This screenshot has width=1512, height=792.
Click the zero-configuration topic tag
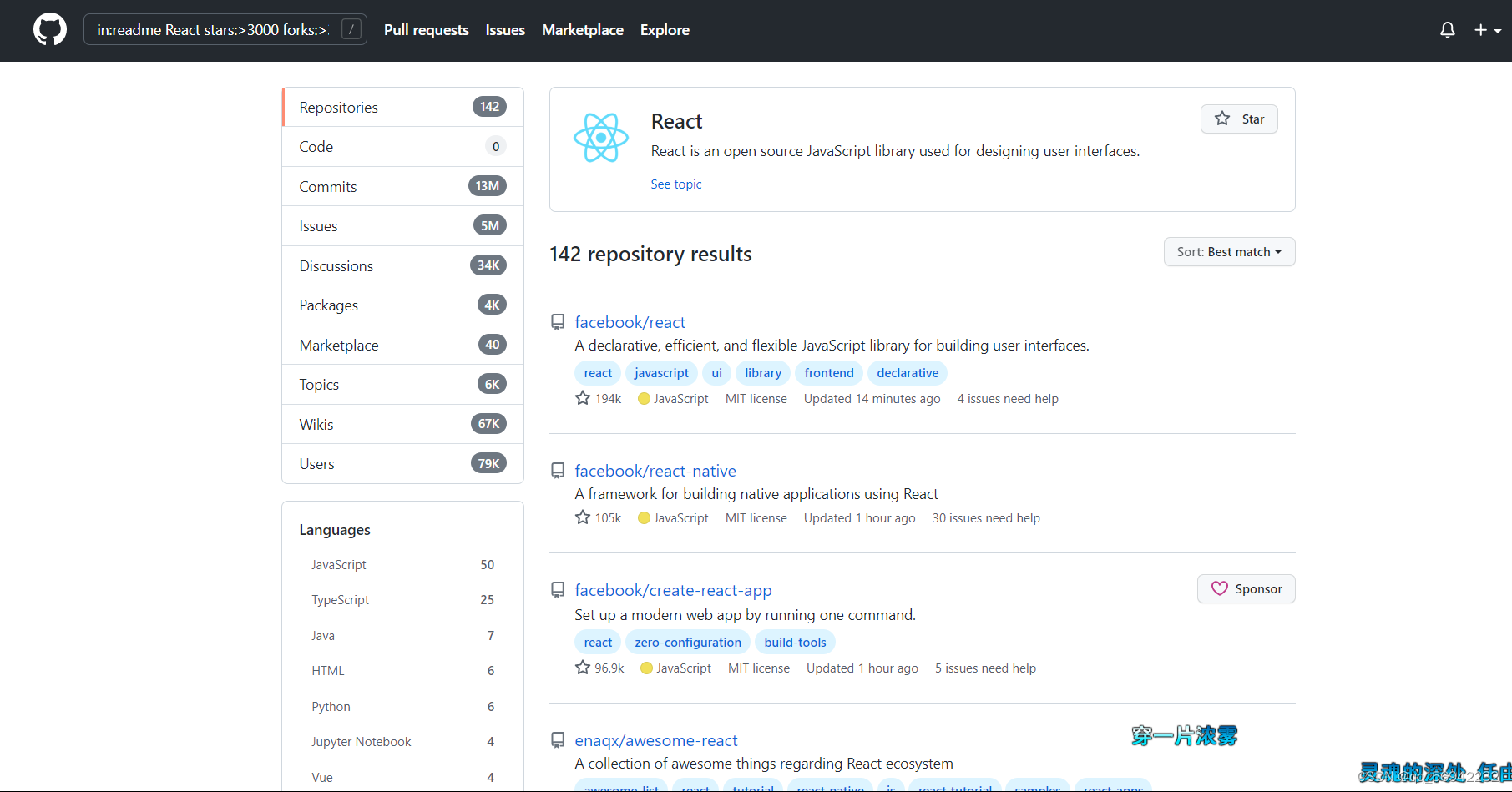[688, 643]
